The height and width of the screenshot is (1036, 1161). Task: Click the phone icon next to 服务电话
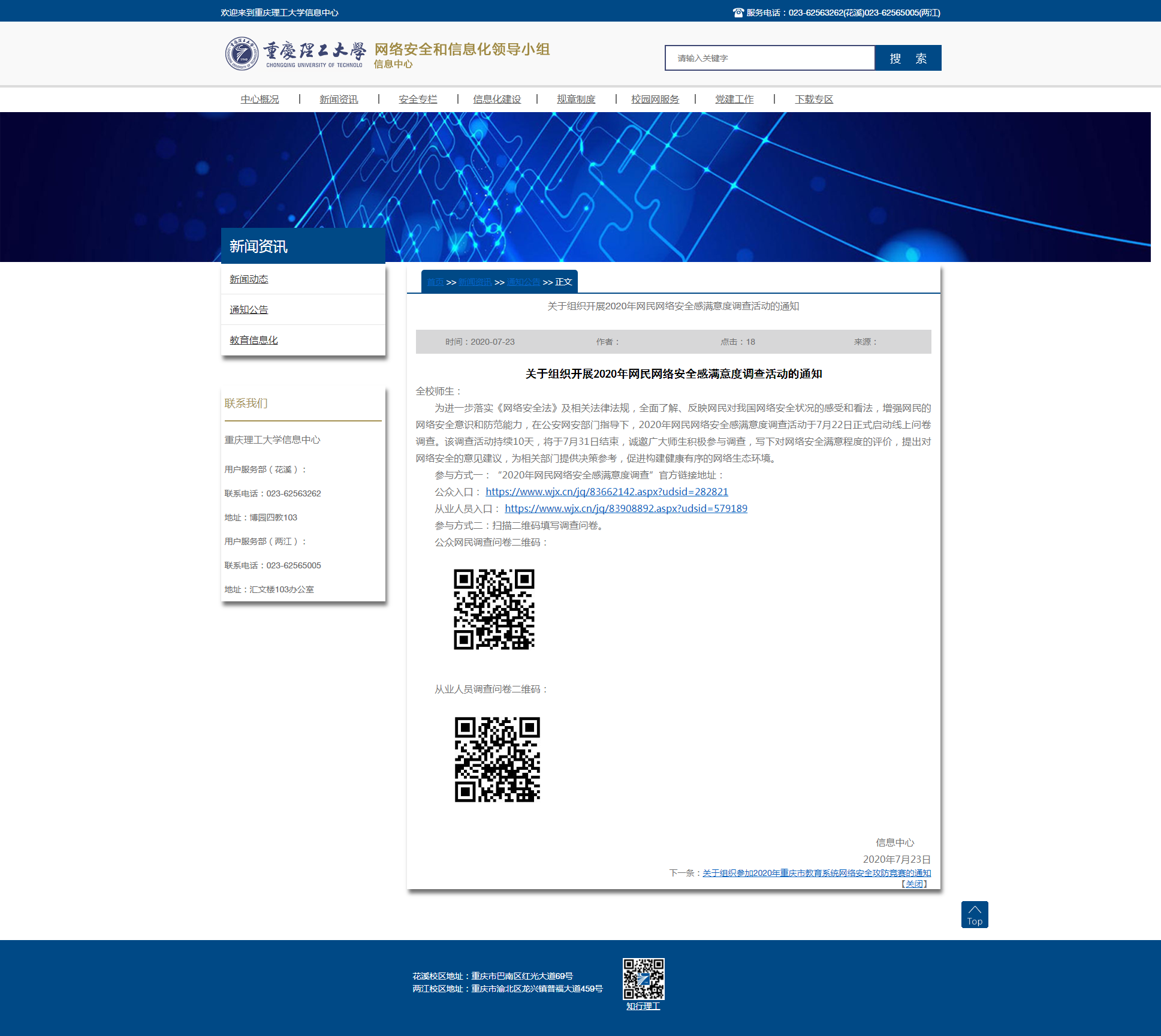coord(738,13)
